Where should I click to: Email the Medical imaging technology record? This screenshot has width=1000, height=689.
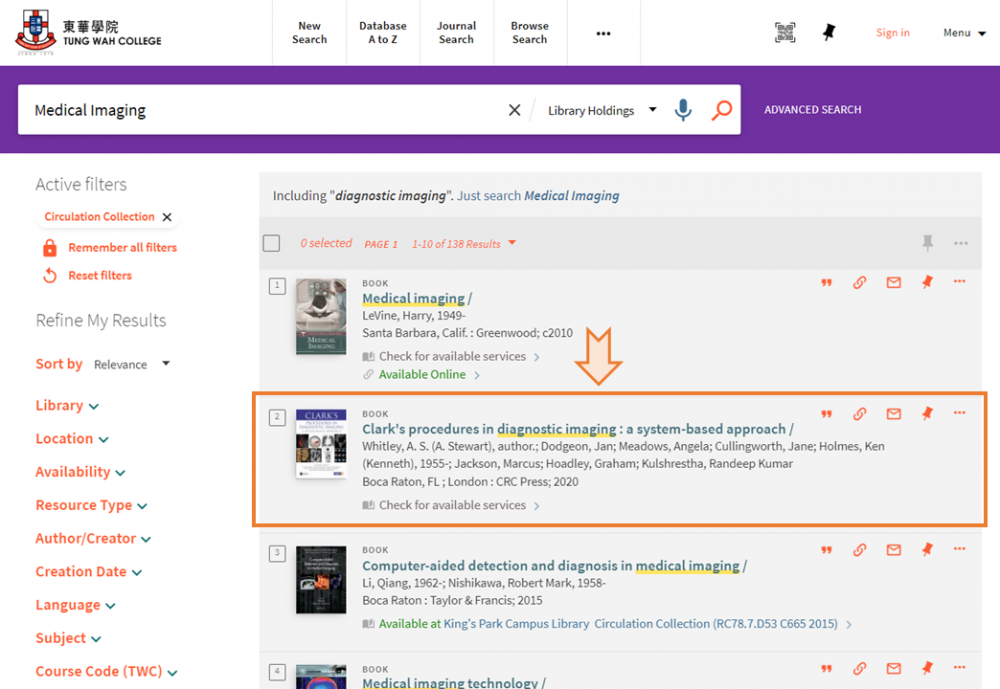click(893, 669)
